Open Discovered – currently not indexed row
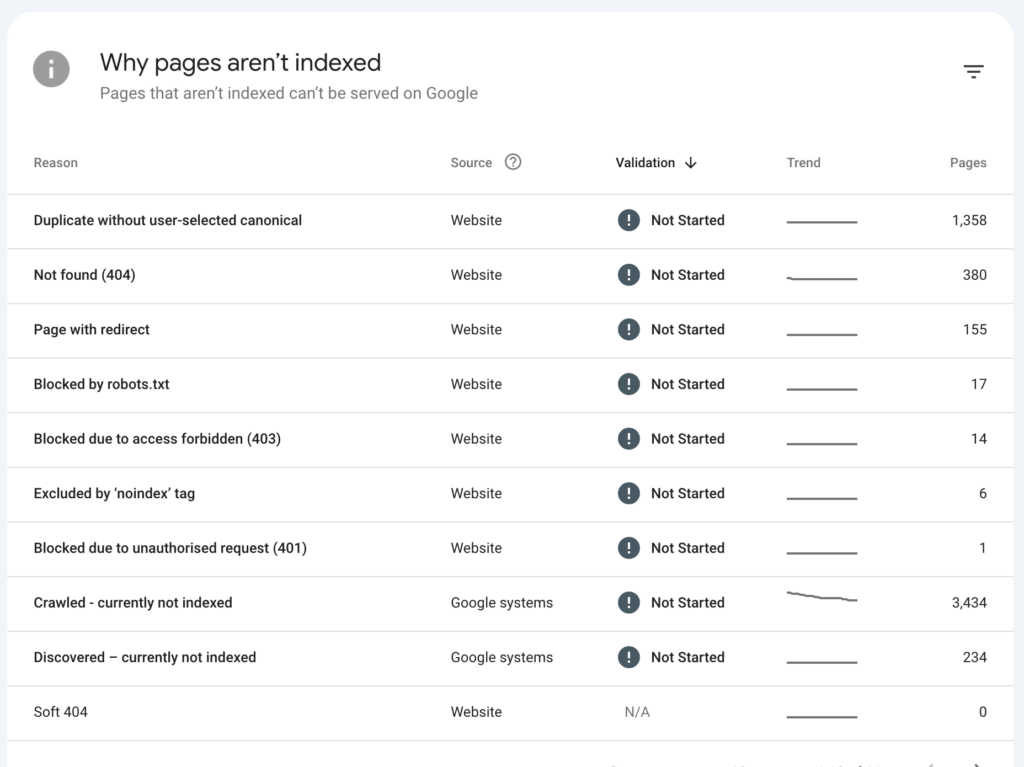Viewport: 1024px width, 767px height. 145,658
